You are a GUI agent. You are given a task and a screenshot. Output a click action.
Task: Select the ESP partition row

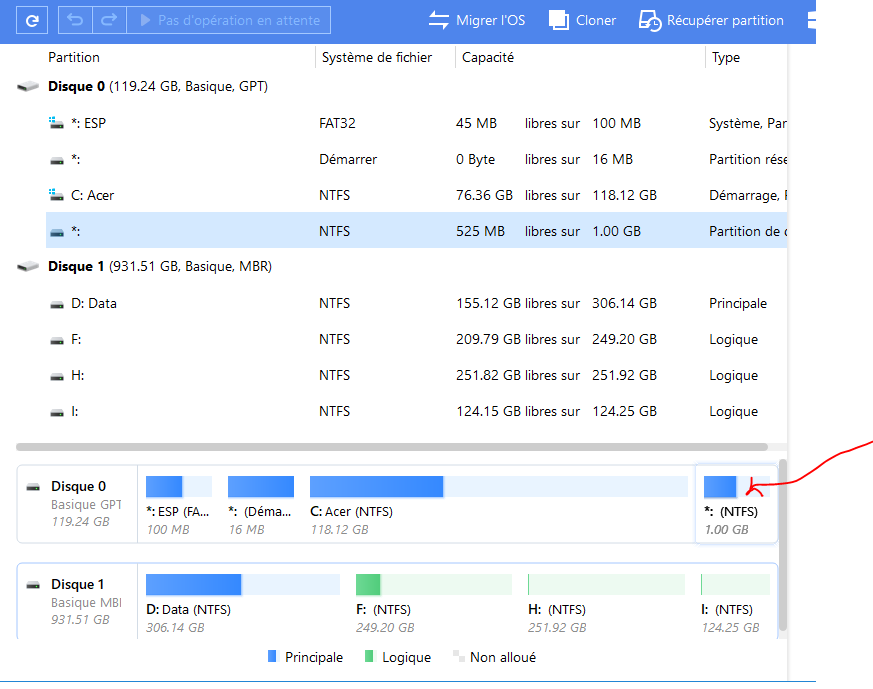point(416,123)
